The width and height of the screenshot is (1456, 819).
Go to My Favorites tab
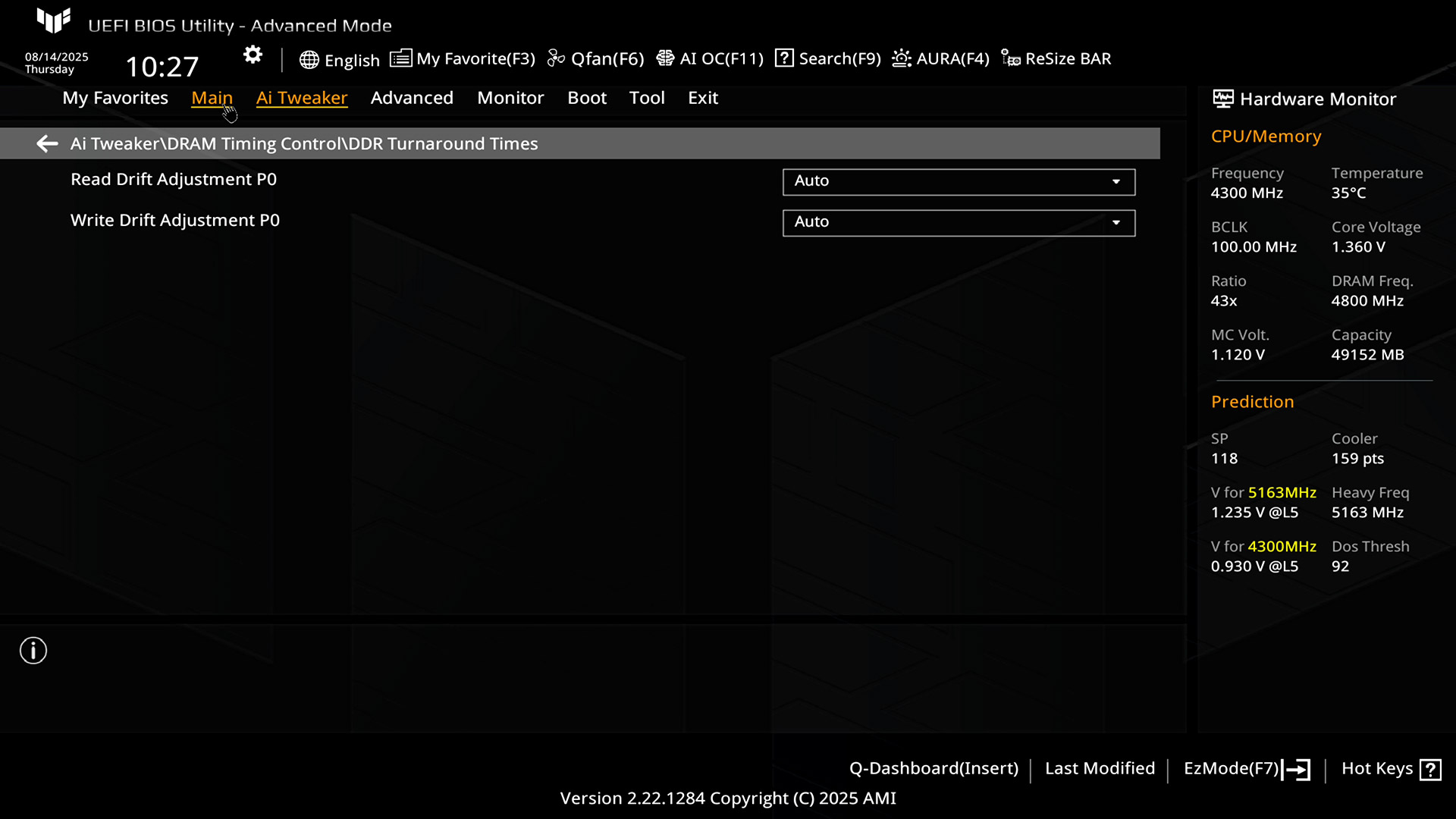pos(115,98)
